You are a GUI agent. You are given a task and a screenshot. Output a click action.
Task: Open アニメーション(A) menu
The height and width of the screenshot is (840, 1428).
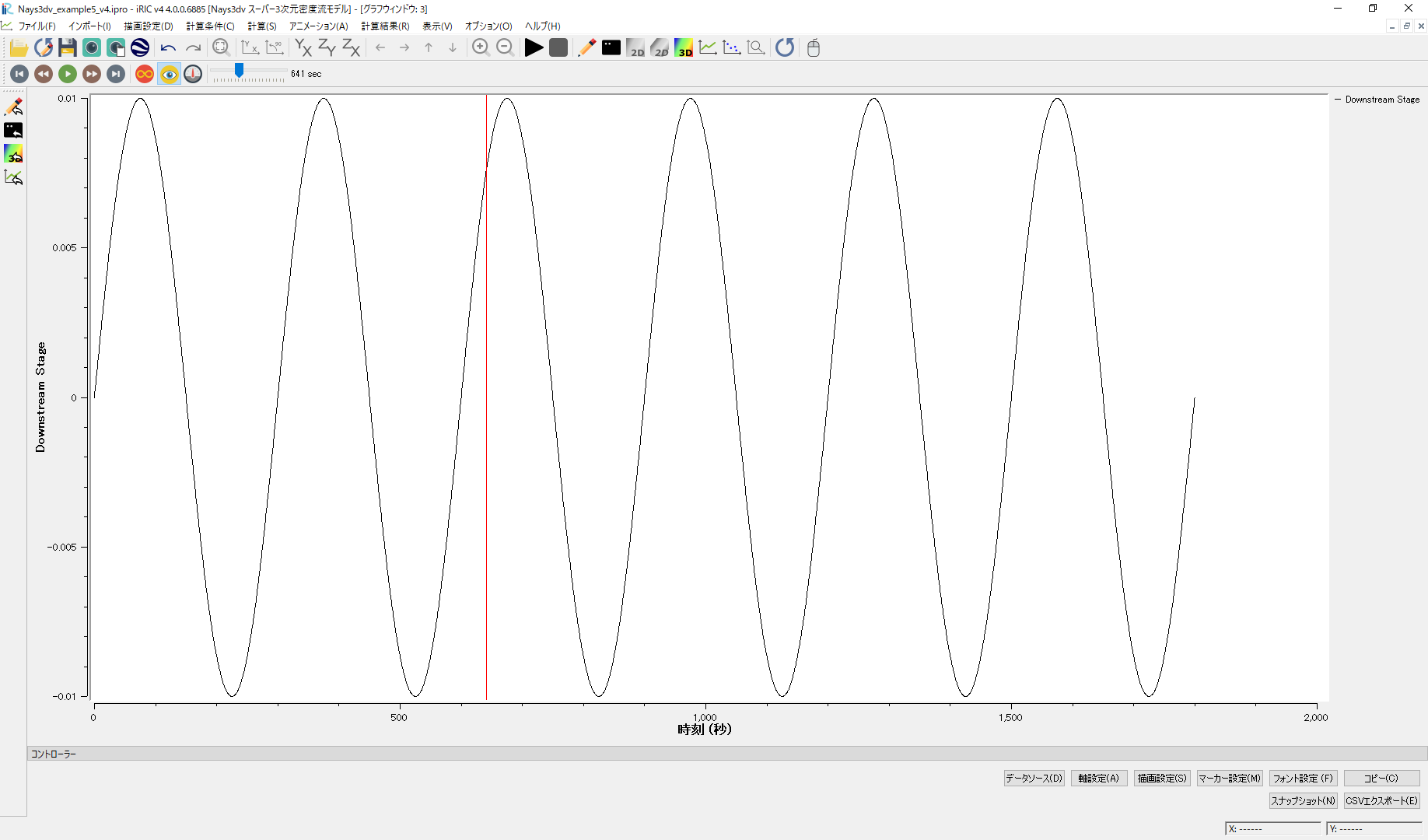coord(319,26)
